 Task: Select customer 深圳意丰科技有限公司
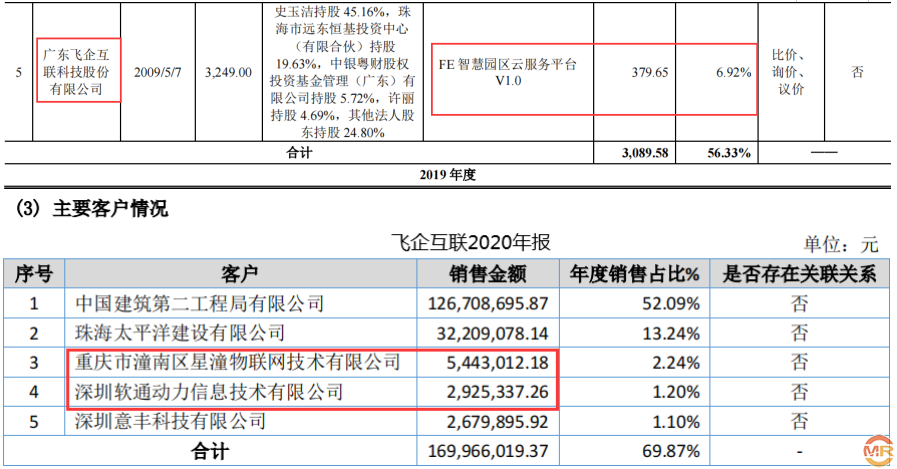click(170, 422)
